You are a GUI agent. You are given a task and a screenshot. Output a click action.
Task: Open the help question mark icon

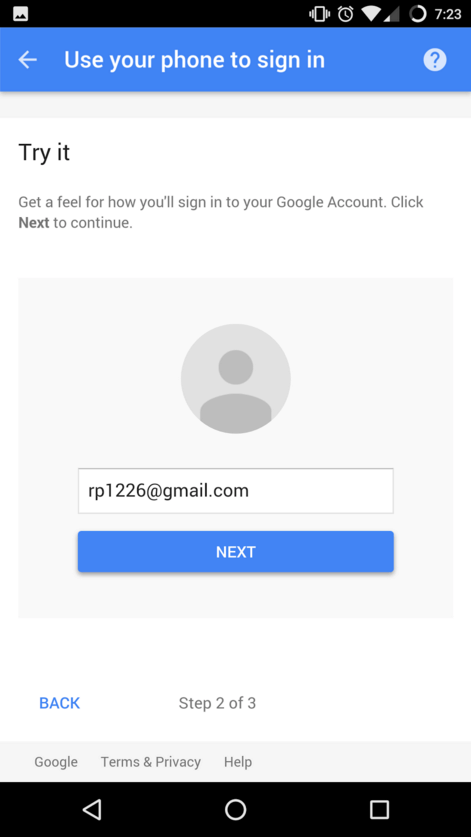(435, 60)
